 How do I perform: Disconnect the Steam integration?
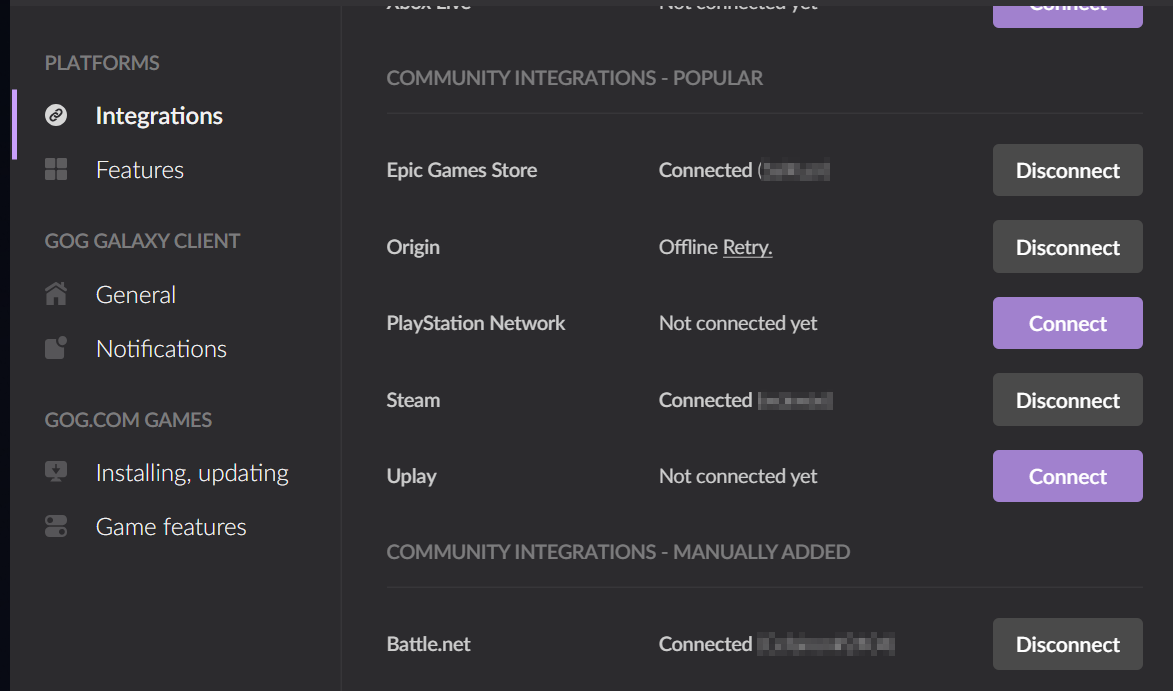click(x=1067, y=400)
